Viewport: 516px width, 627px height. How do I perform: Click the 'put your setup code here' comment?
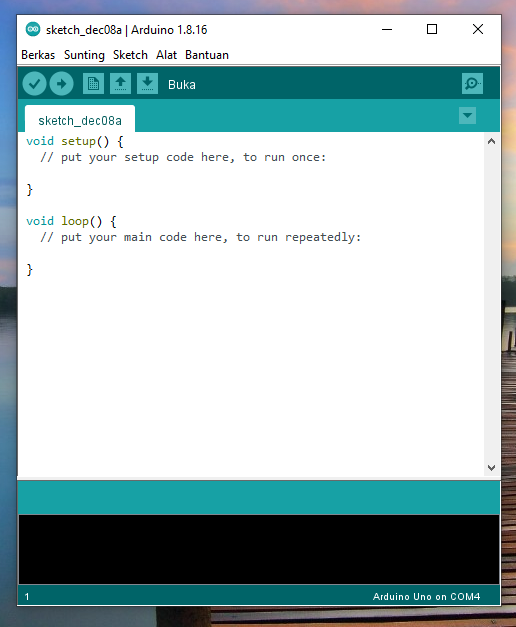point(183,157)
